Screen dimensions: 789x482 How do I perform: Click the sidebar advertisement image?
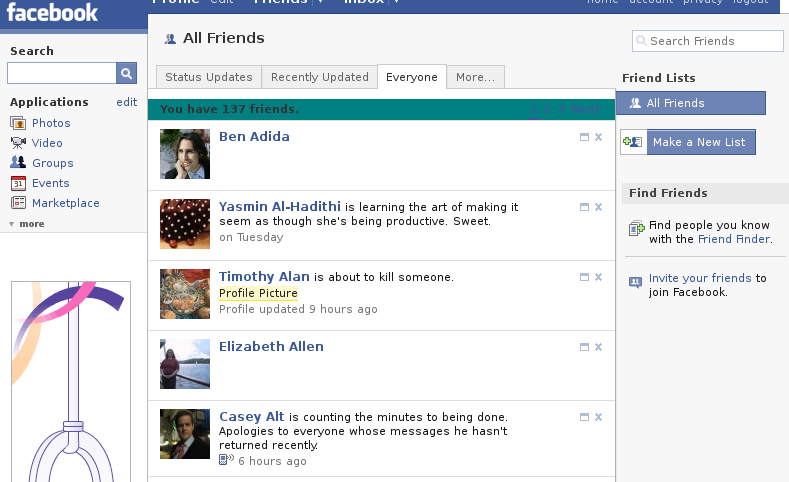[71, 381]
